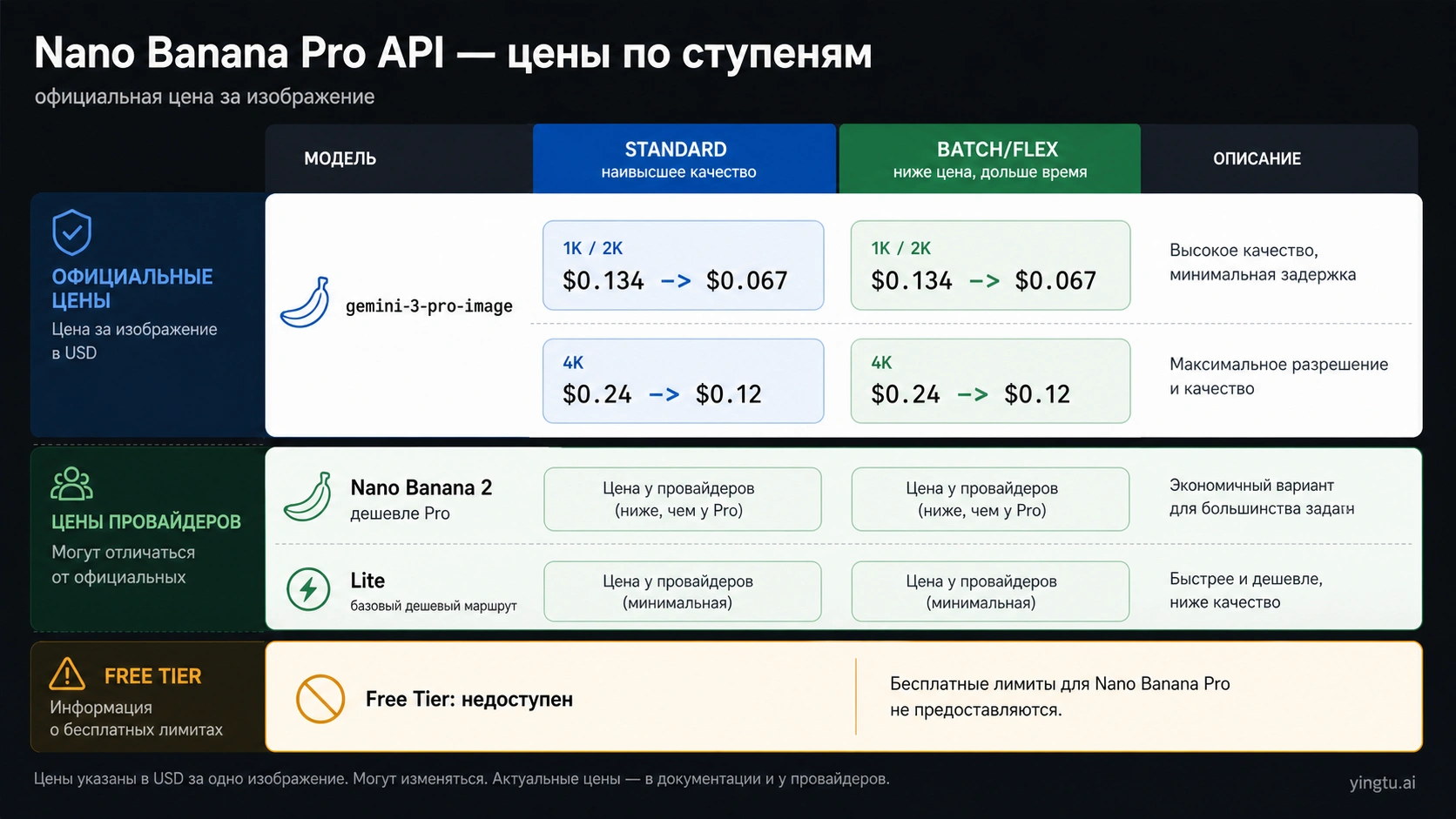Click the 'дешевле Pro' subtitle

pos(400,514)
